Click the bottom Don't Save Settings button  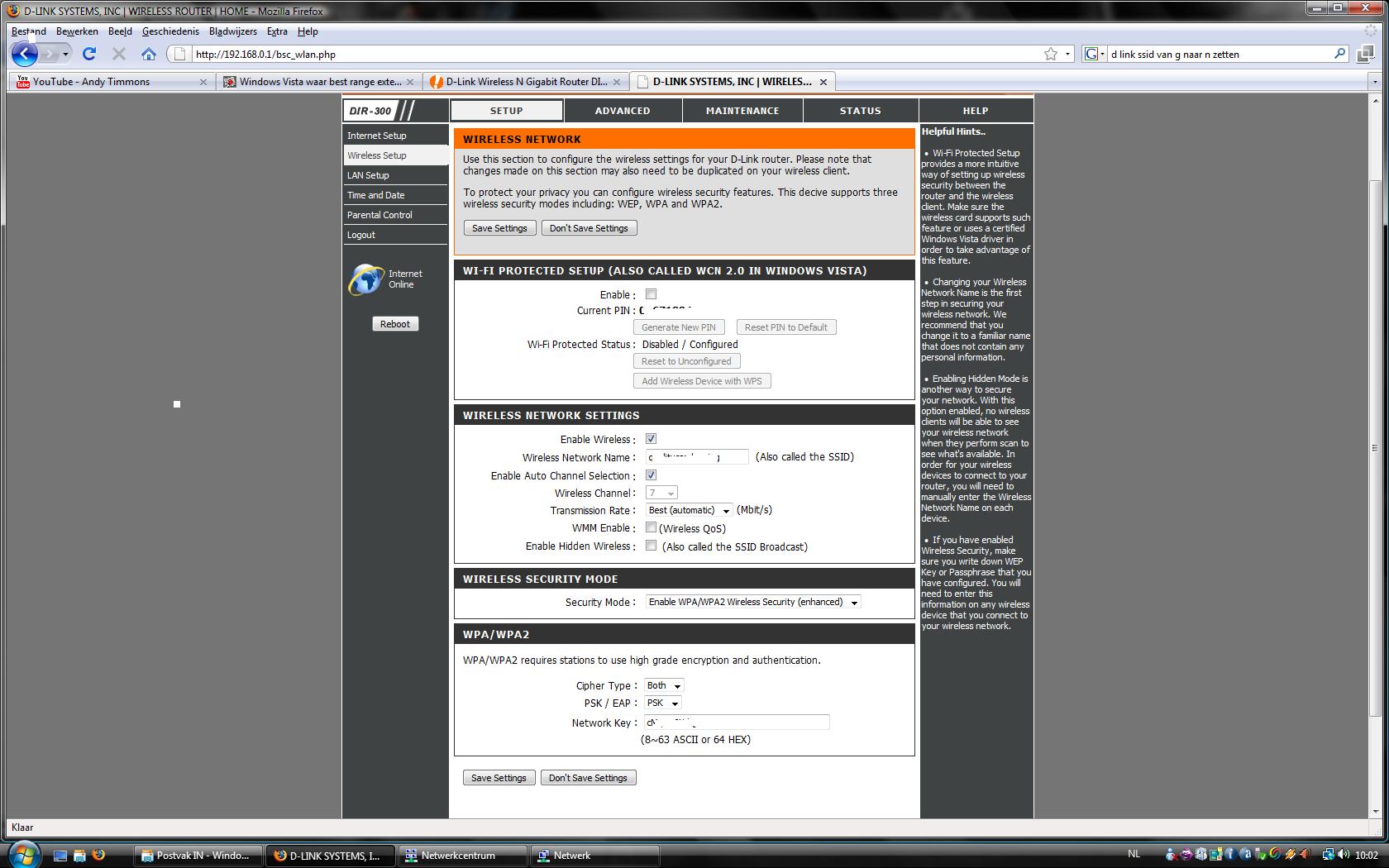click(x=588, y=778)
